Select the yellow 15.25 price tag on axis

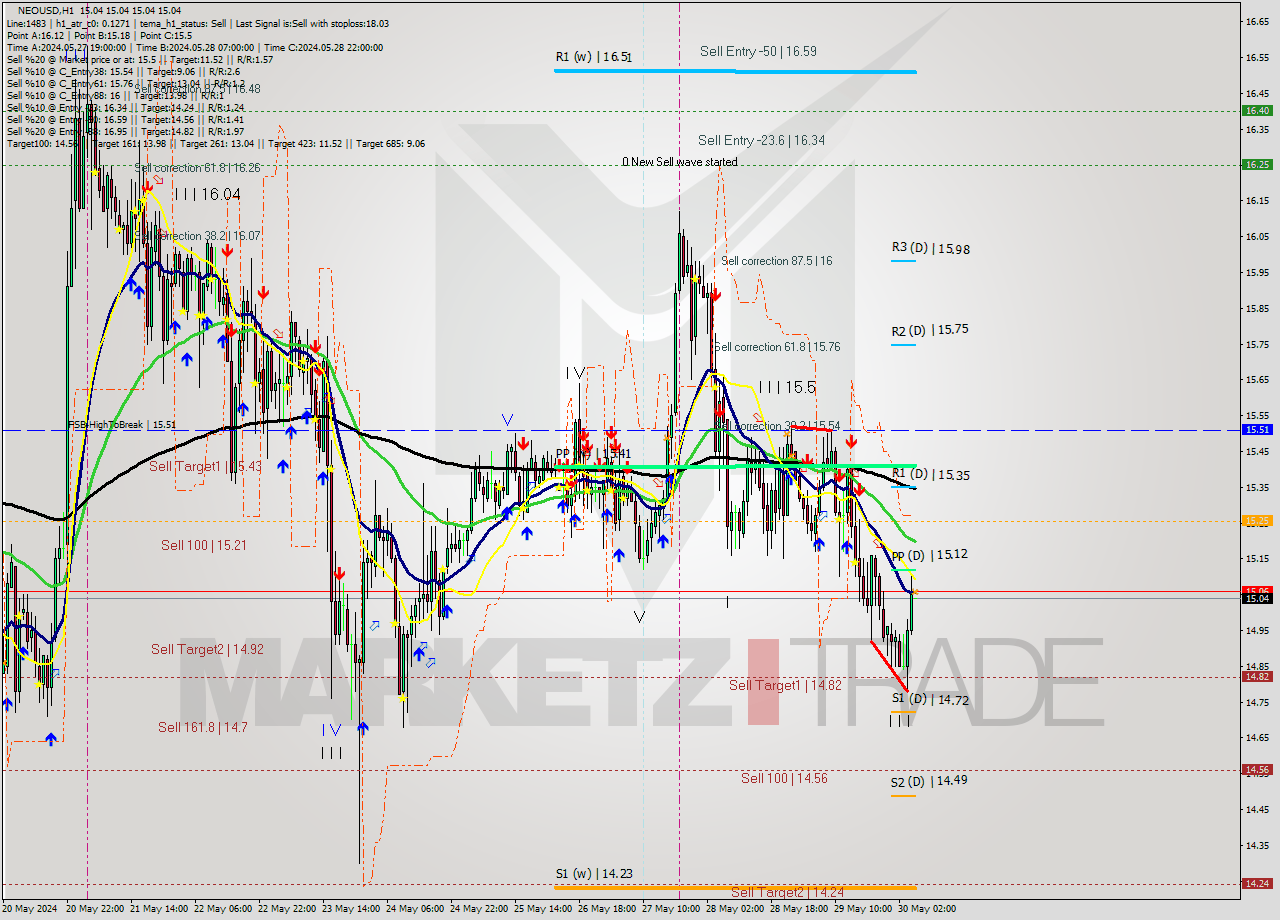click(x=1257, y=520)
